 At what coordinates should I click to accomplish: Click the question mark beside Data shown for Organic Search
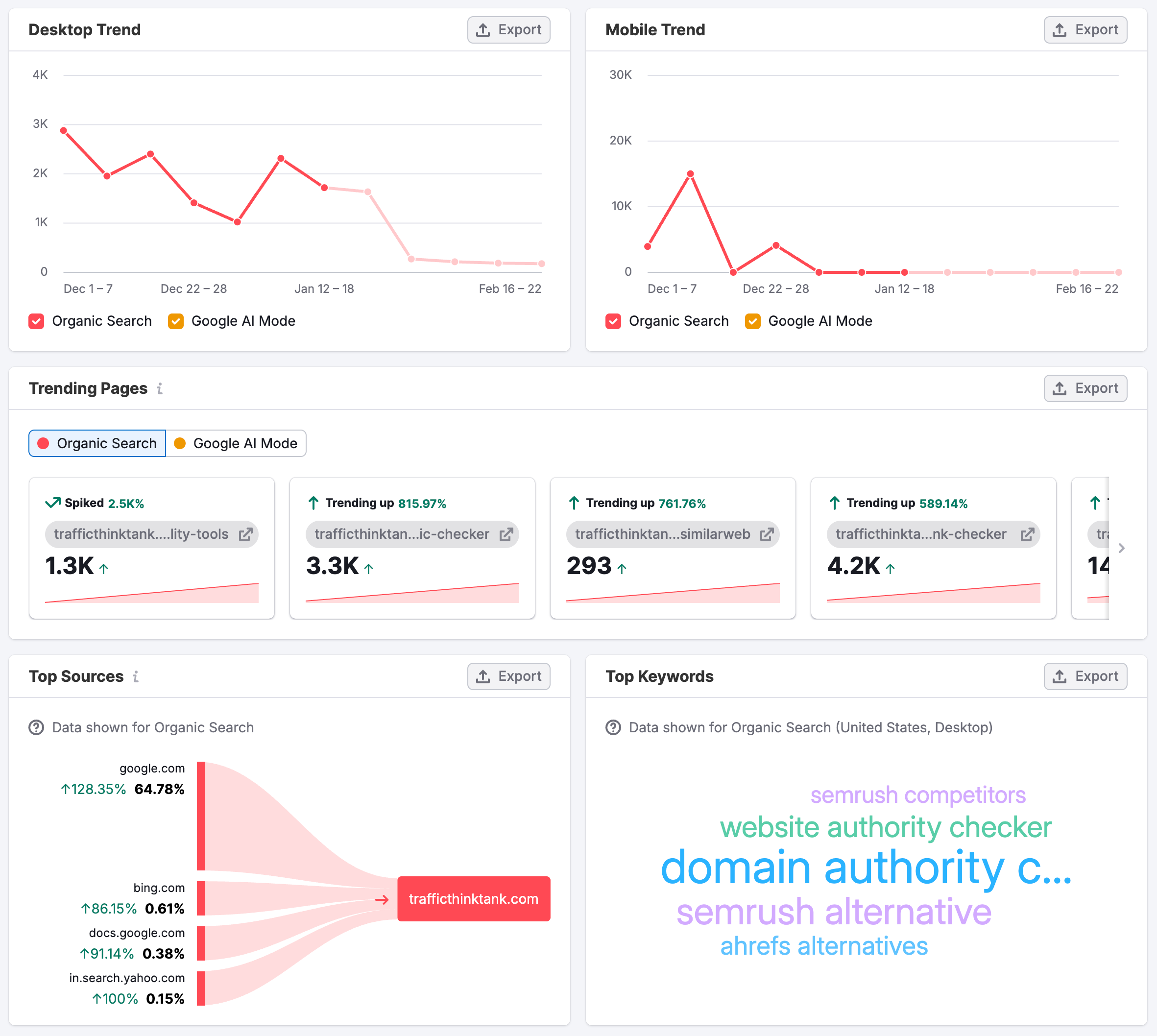click(36, 727)
